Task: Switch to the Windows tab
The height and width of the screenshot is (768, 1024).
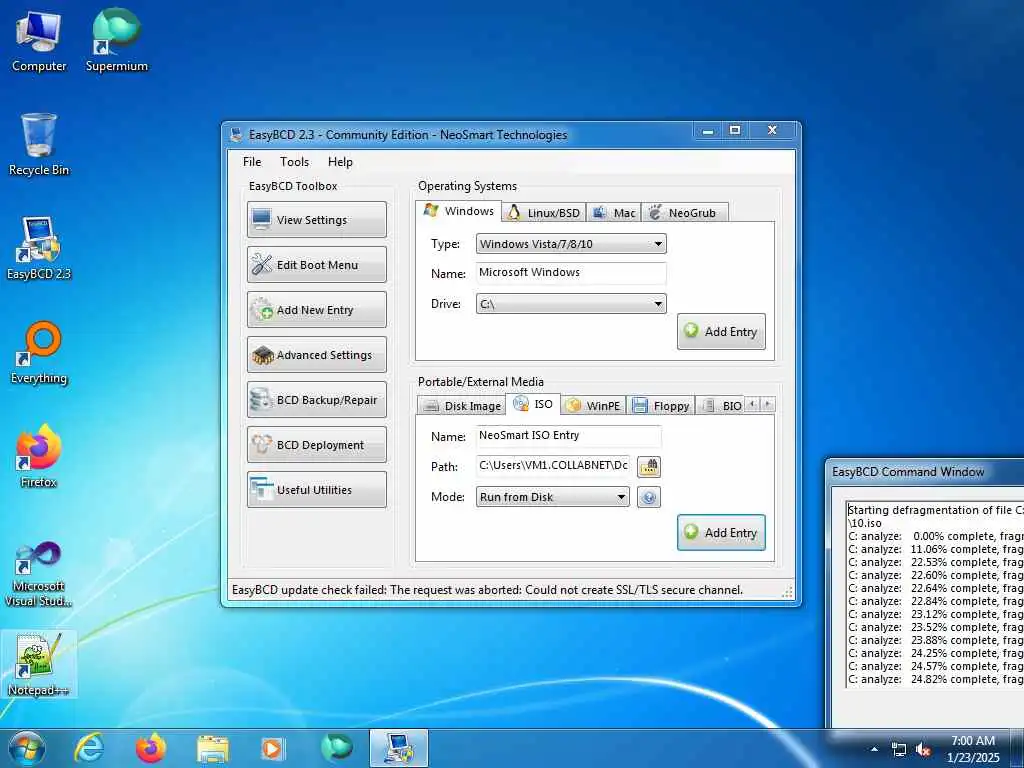Action: click(458, 211)
